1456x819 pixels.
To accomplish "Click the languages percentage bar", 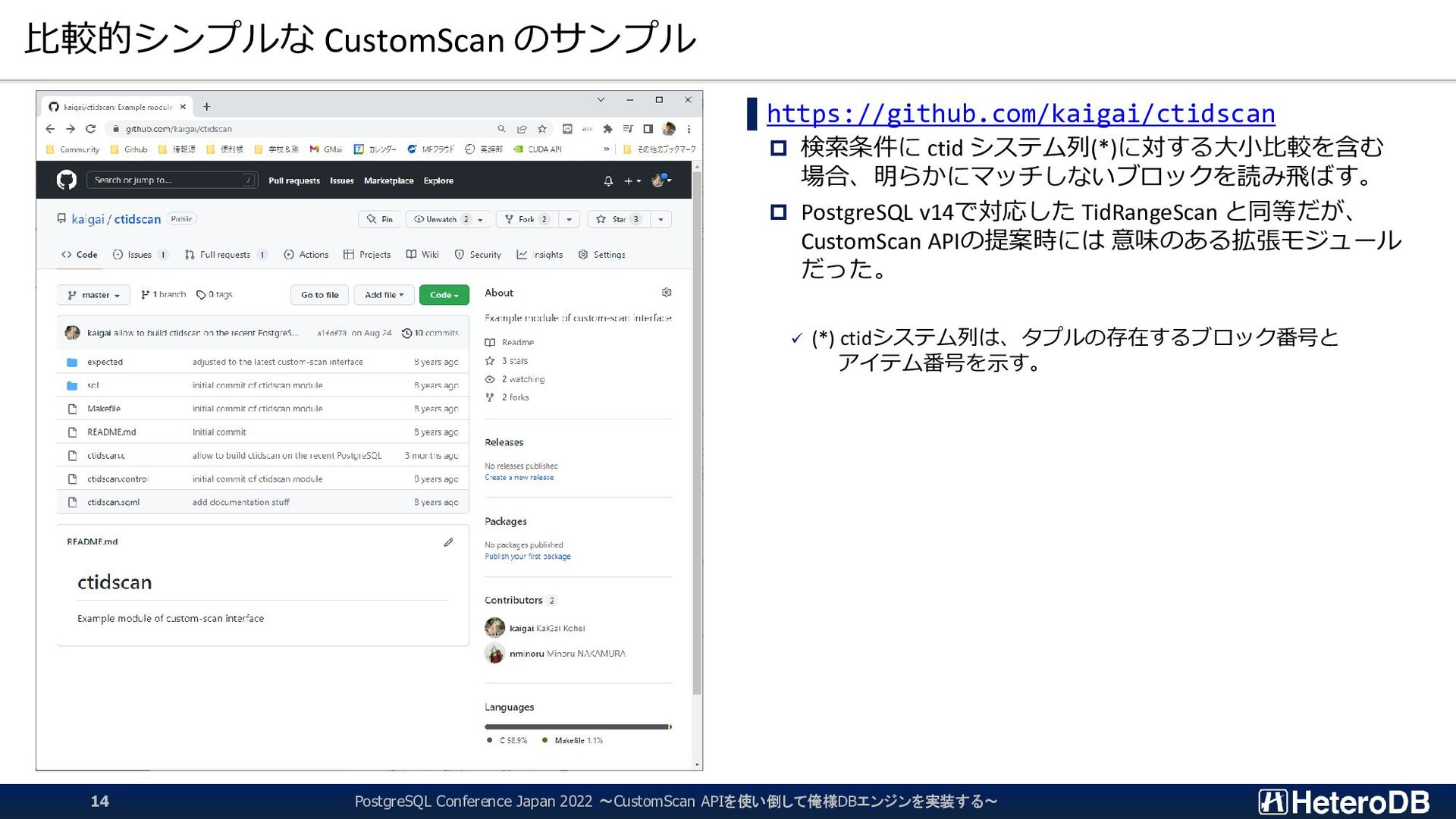I will click(578, 727).
